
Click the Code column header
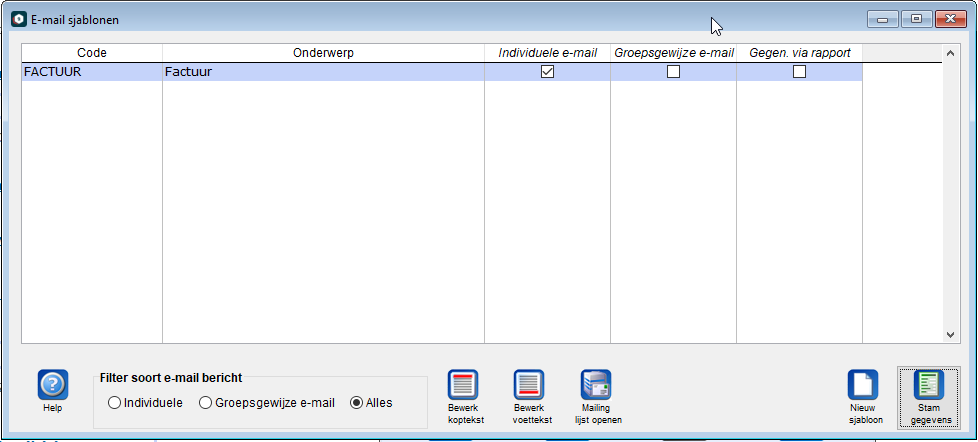[92, 53]
